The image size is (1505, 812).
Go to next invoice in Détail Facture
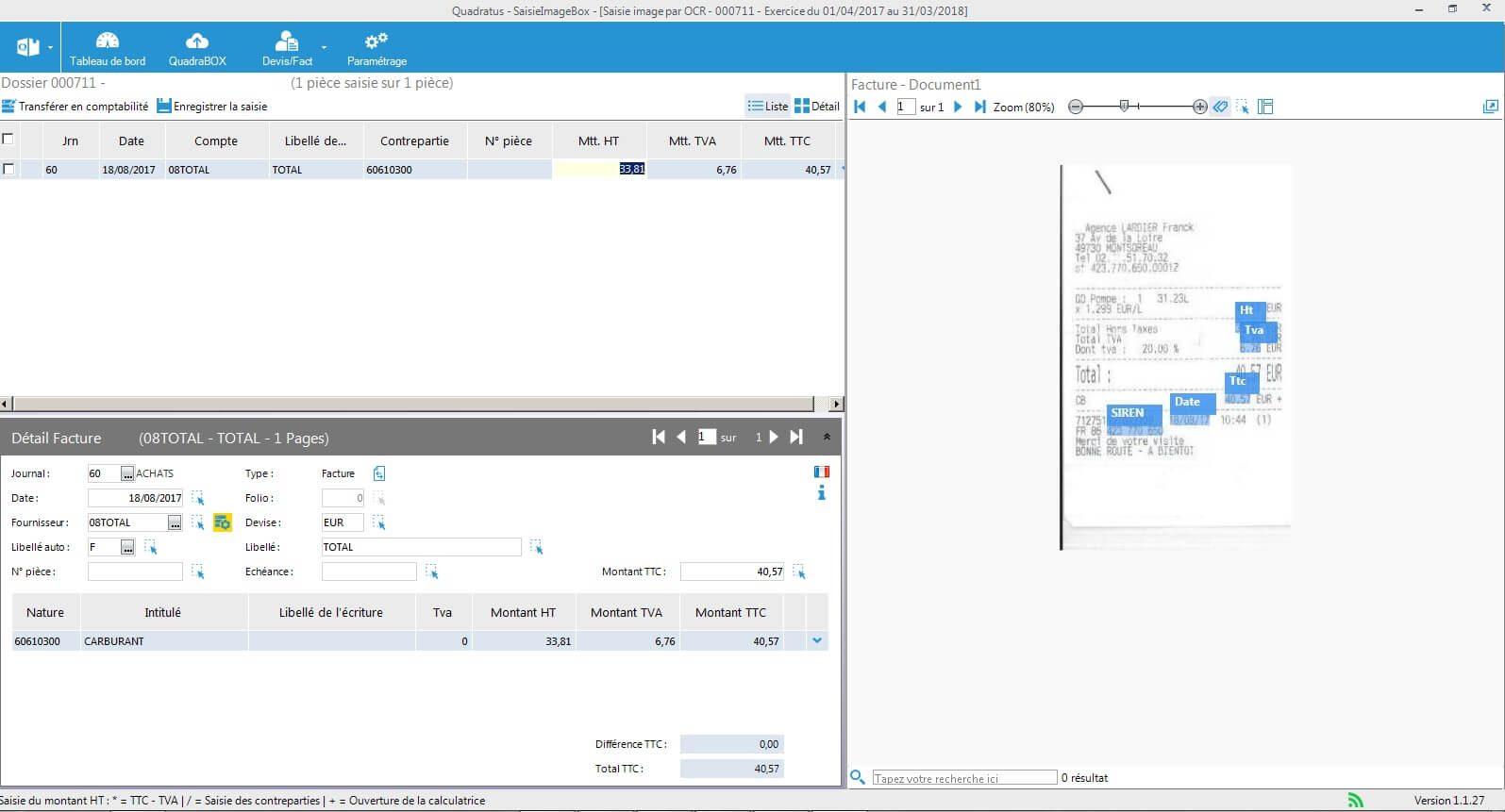click(774, 437)
